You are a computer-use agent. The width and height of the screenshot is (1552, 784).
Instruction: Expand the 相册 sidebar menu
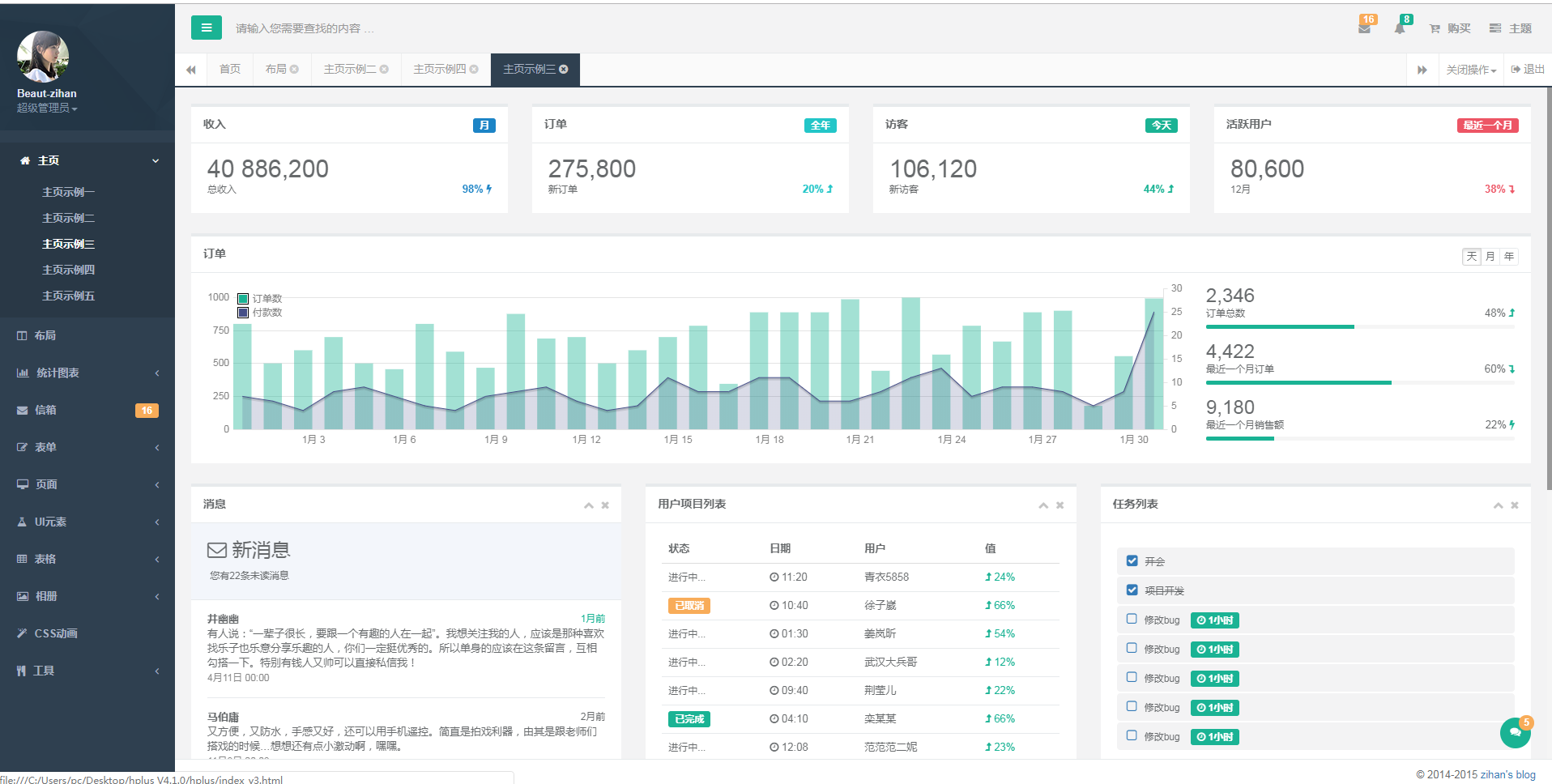(x=87, y=596)
